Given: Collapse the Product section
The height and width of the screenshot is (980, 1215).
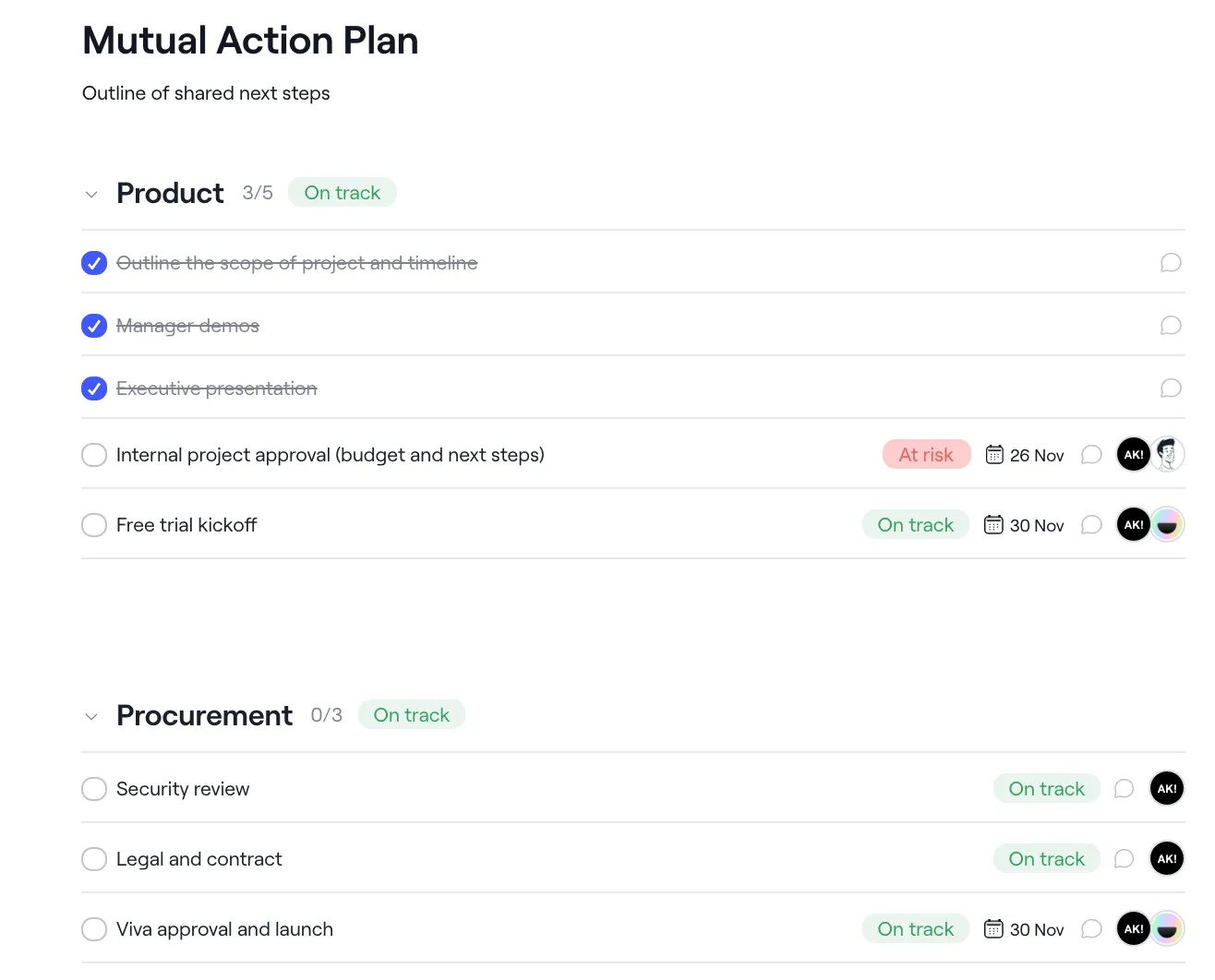Looking at the screenshot, I should 91,195.
